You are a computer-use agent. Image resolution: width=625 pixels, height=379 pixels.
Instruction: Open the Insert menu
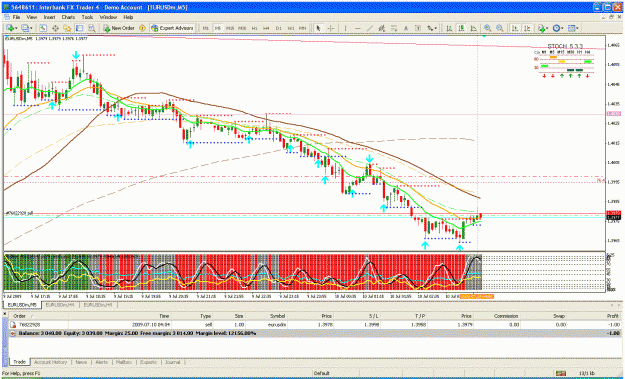pyautogui.click(x=49, y=17)
